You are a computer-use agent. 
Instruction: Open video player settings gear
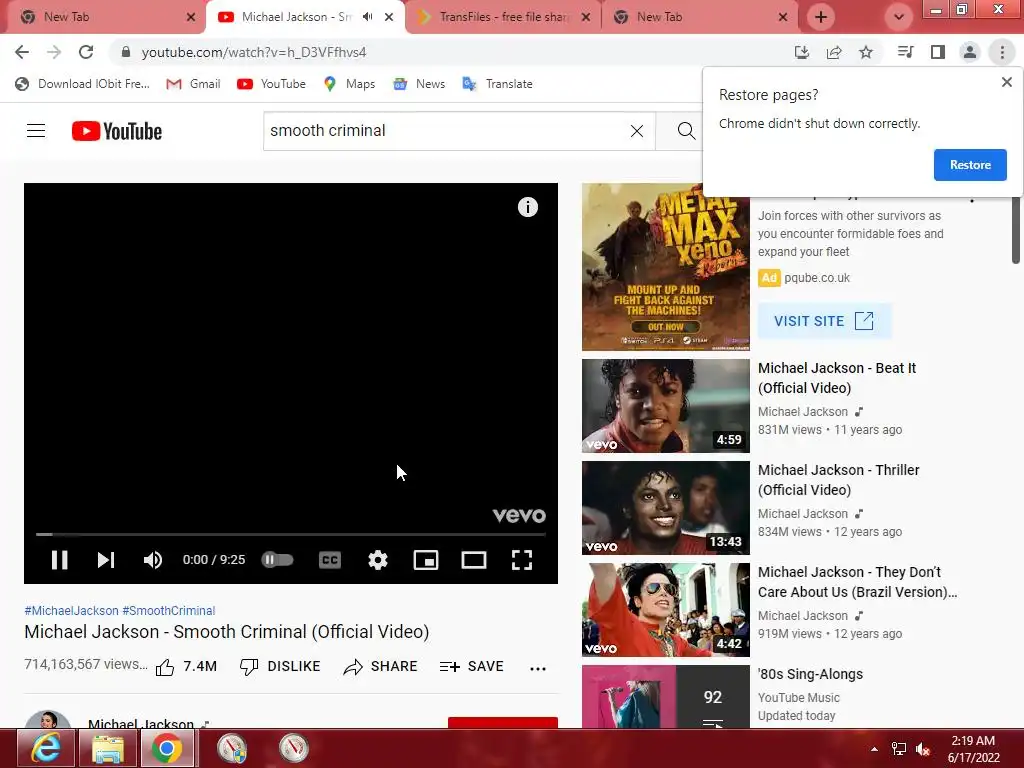[378, 560]
